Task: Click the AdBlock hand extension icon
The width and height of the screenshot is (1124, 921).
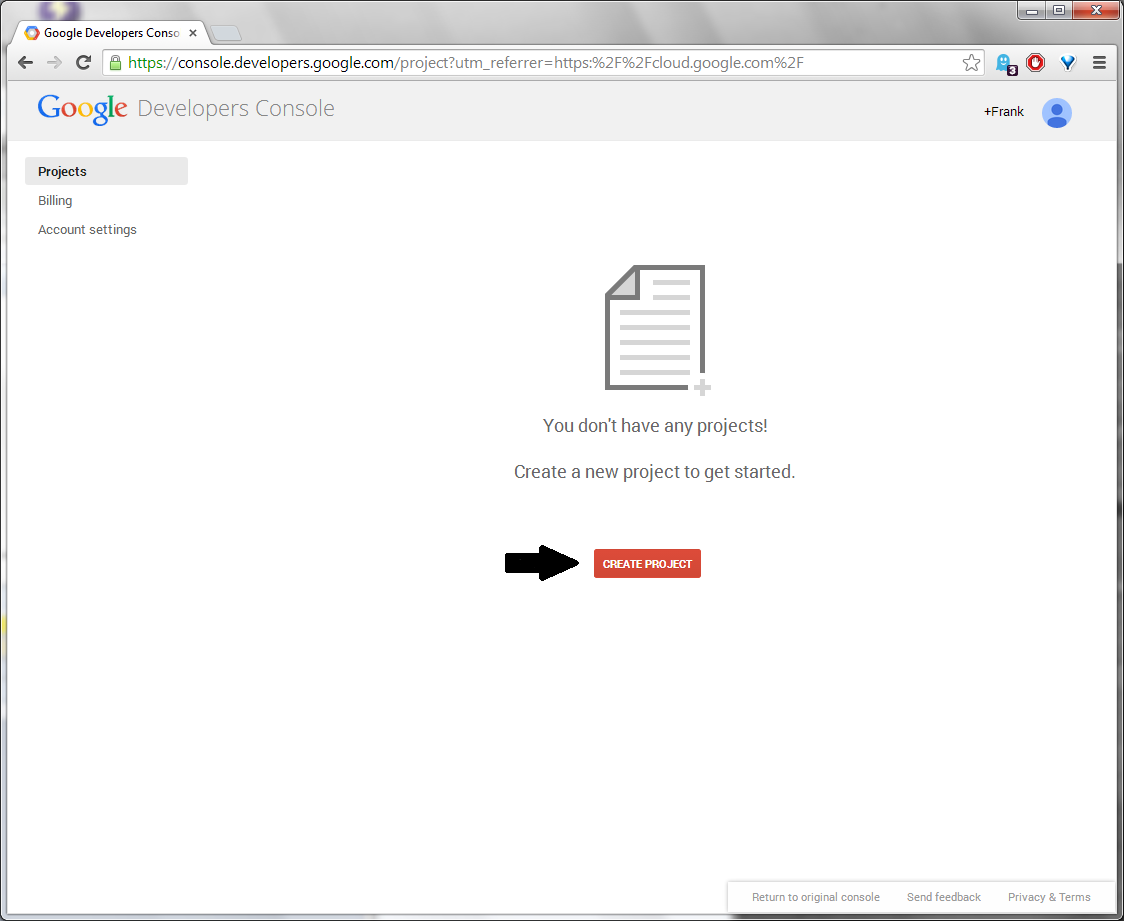Action: [x=1035, y=62]
